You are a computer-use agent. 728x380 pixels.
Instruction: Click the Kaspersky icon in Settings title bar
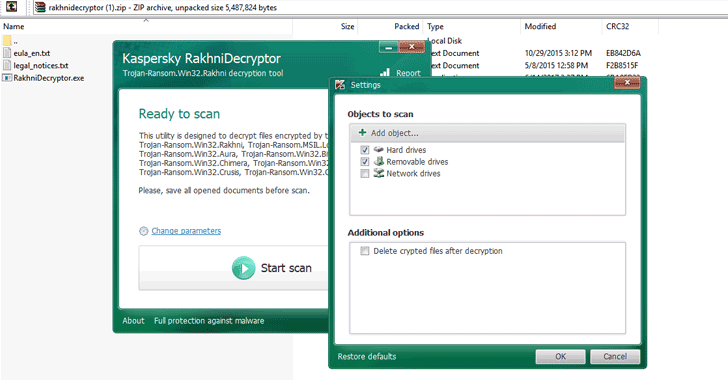point(340,85)
